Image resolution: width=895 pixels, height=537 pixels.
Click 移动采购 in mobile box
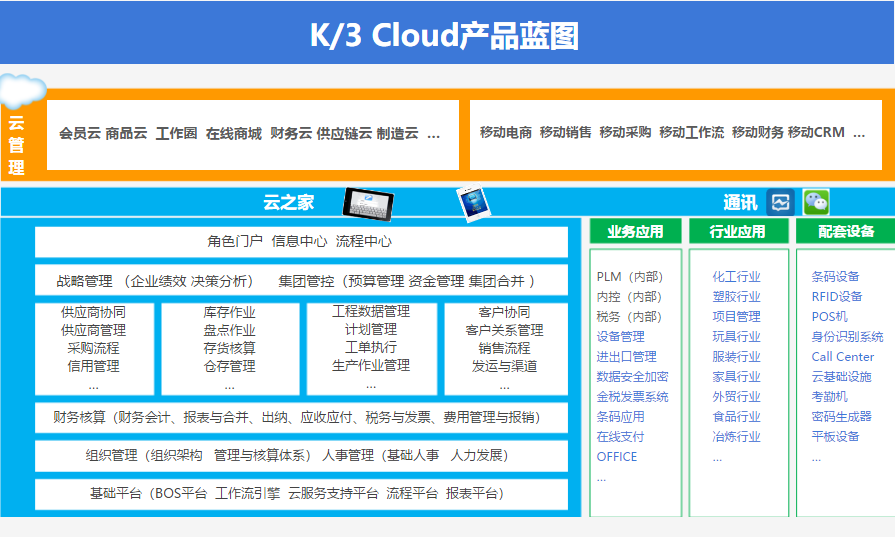[x=625, y=132]
